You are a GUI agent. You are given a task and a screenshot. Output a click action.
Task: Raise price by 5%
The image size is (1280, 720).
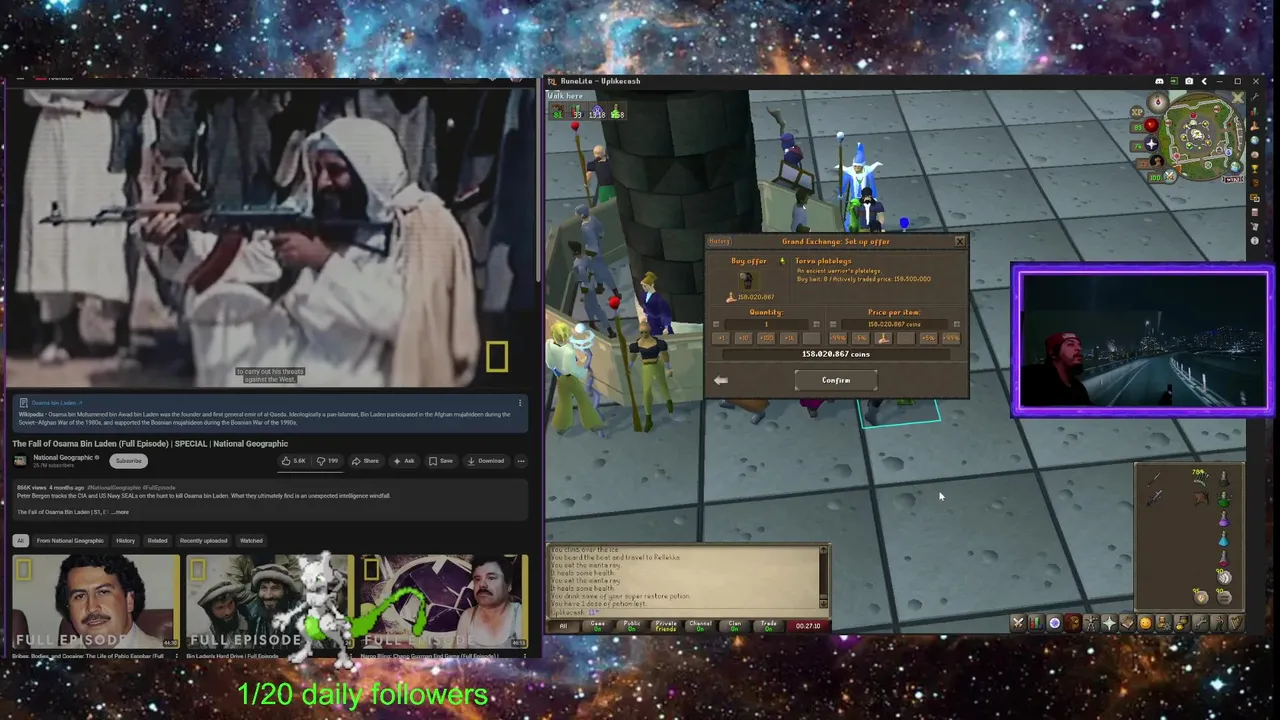[928, 338]
